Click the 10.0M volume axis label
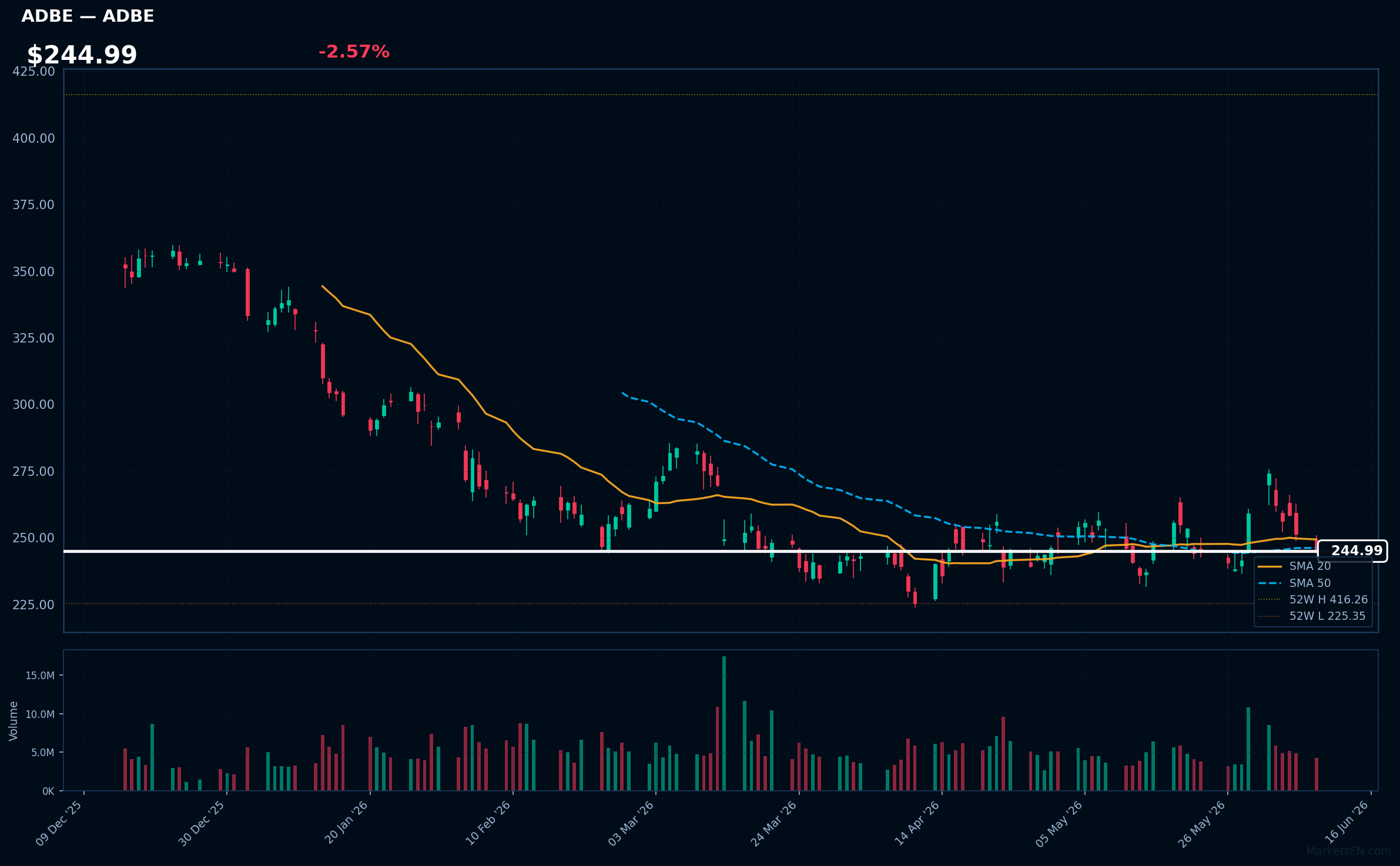1400x866 pixels. (40, 714)
